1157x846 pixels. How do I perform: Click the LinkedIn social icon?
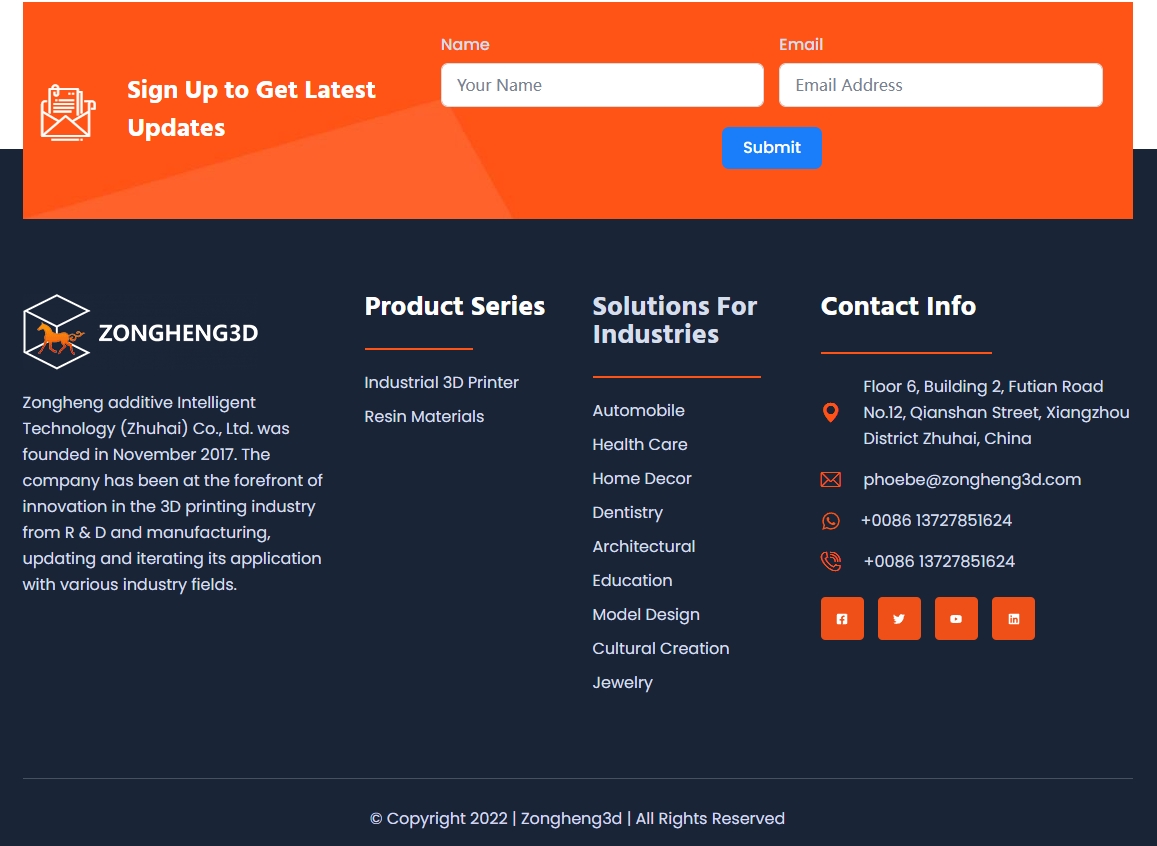coord(1013,619)
